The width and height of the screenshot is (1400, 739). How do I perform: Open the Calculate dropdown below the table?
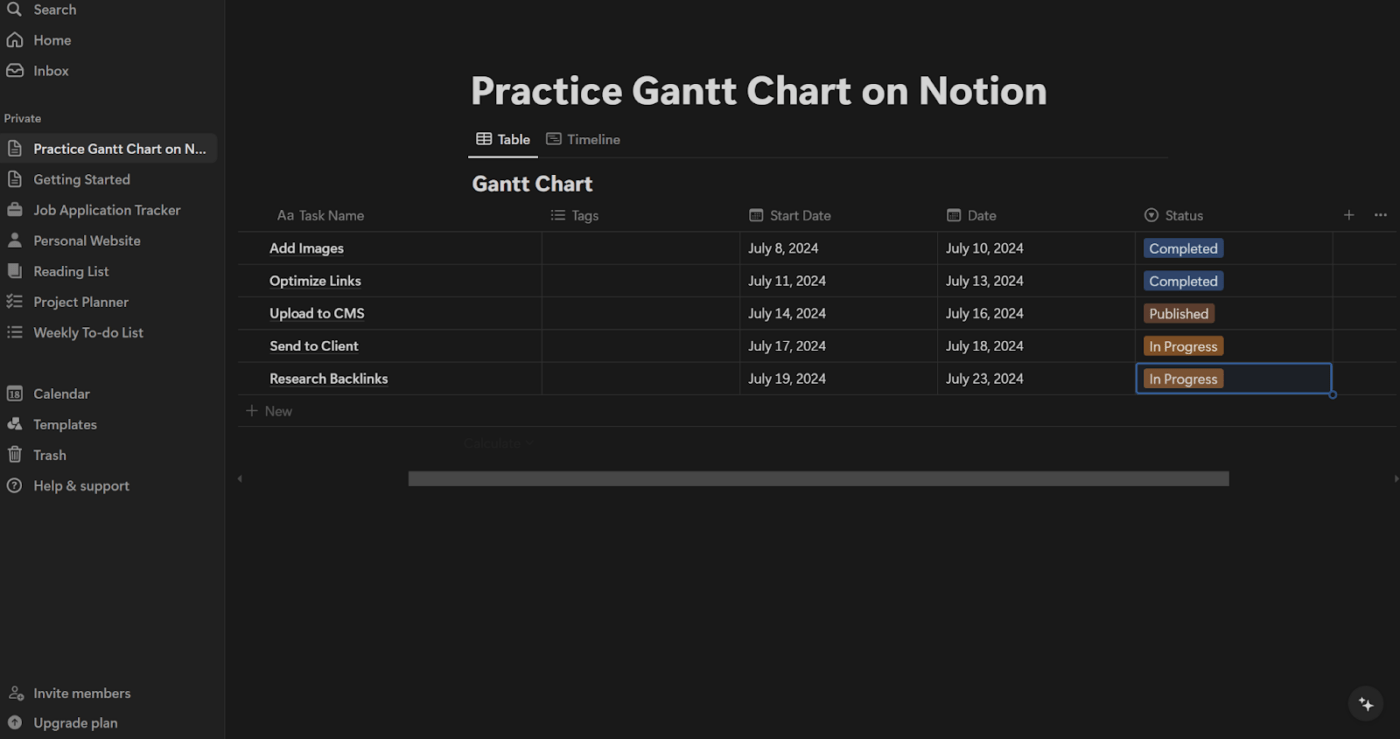(496, 442)
